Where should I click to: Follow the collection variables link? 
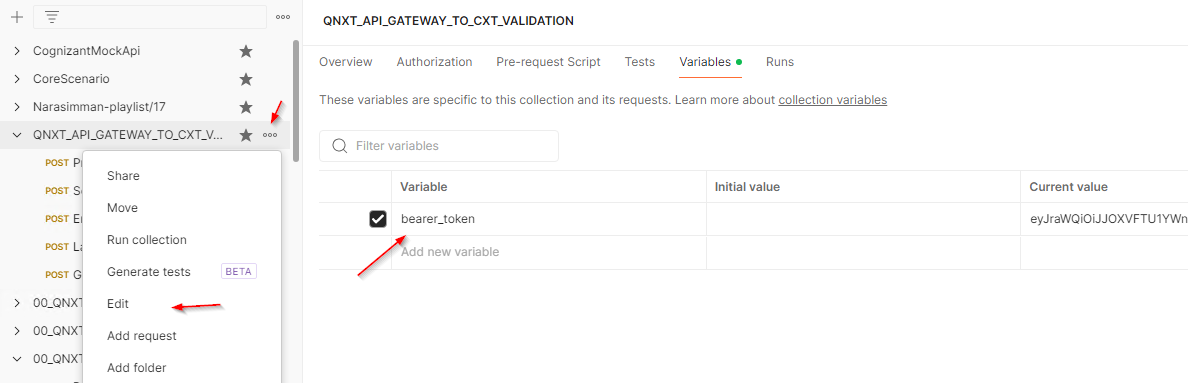pos(833,99)
